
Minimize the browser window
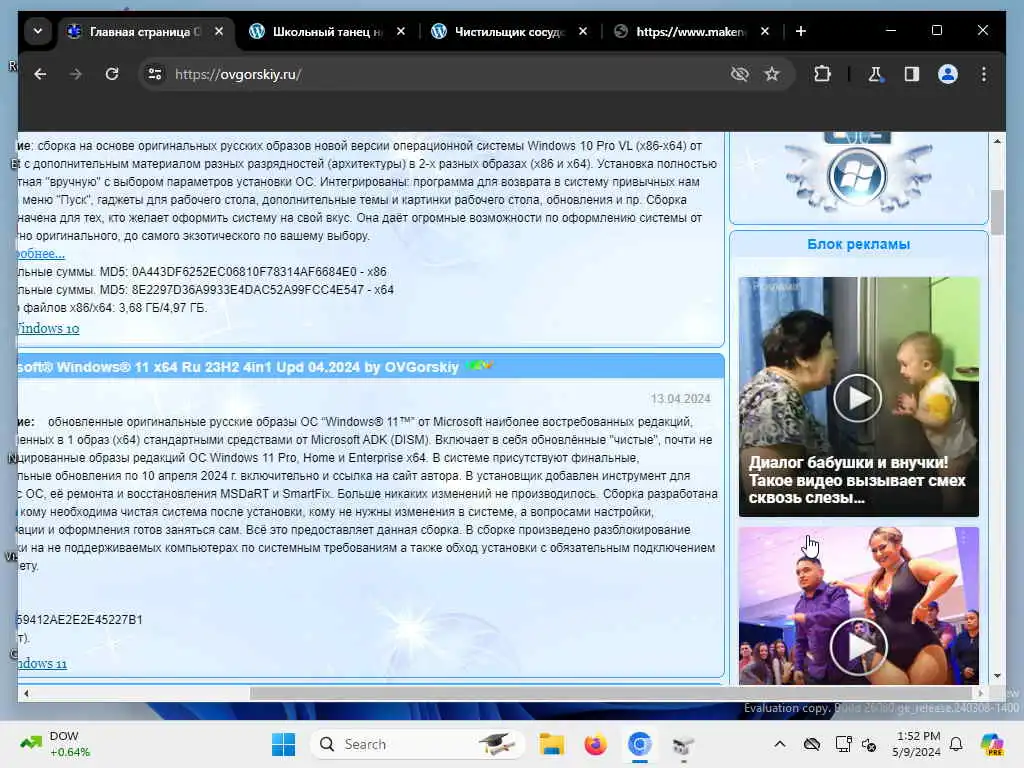click(891, 30)
